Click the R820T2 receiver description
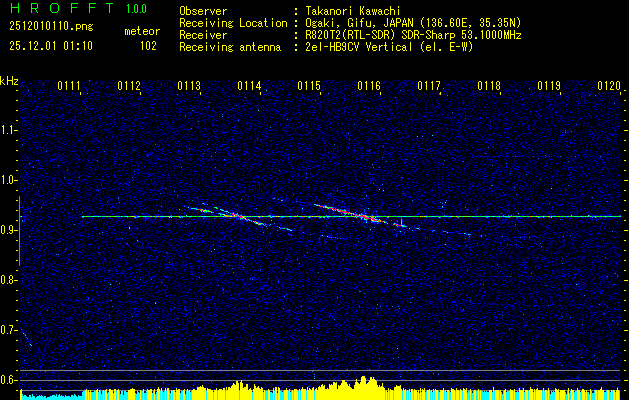 (x=413, y=35)
